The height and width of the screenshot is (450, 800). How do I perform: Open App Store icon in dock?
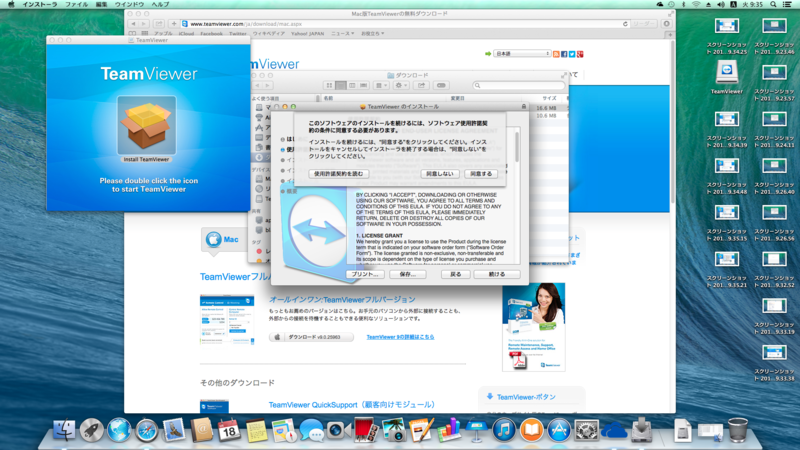coord(559,430)
